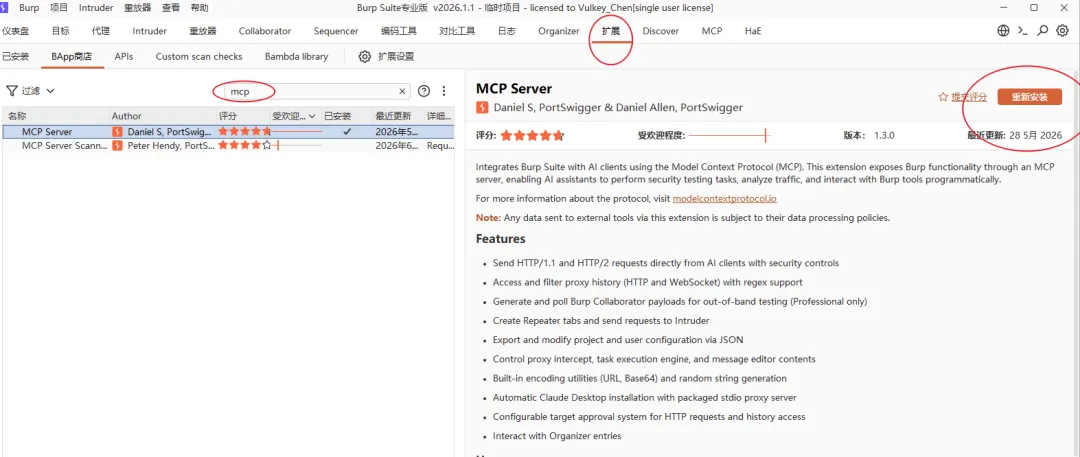Click PortSwigger icon beside Daniel S heading
This screenshot has width=1080, height=457.
[x=481, y=108]
